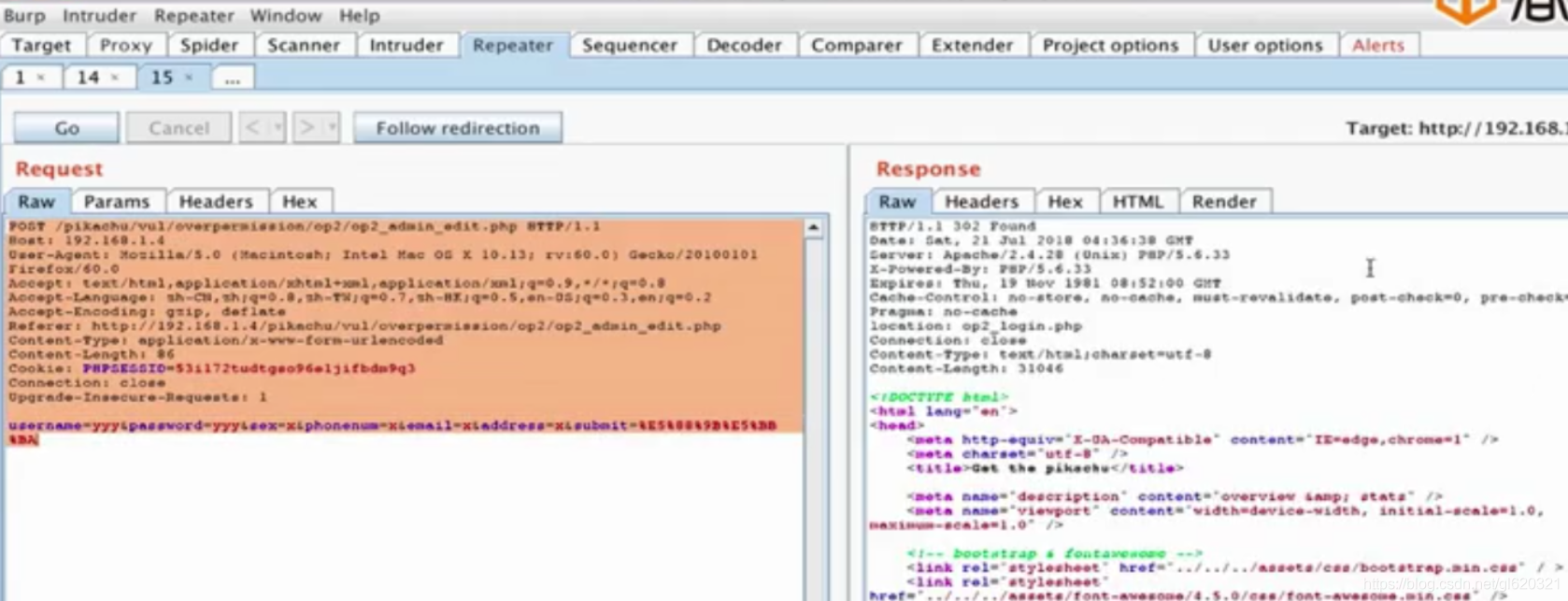Close repeater tab 14 with its x
This screenshot has height=601, width=1568.
tap(115, 78)
